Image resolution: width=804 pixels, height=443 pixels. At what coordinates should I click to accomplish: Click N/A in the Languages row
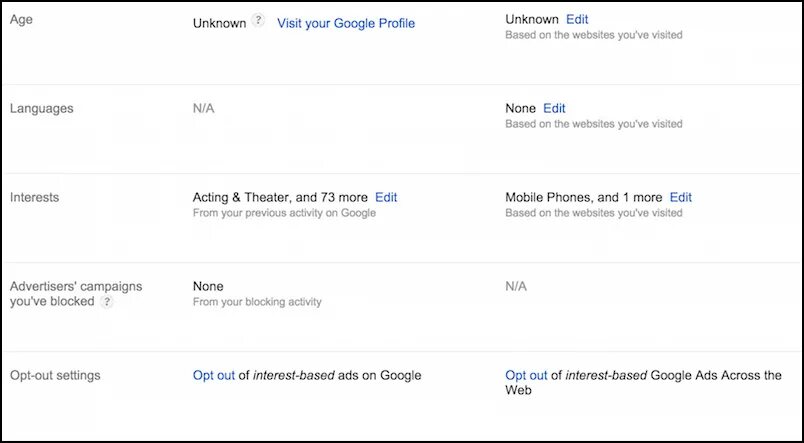[203, 108]
